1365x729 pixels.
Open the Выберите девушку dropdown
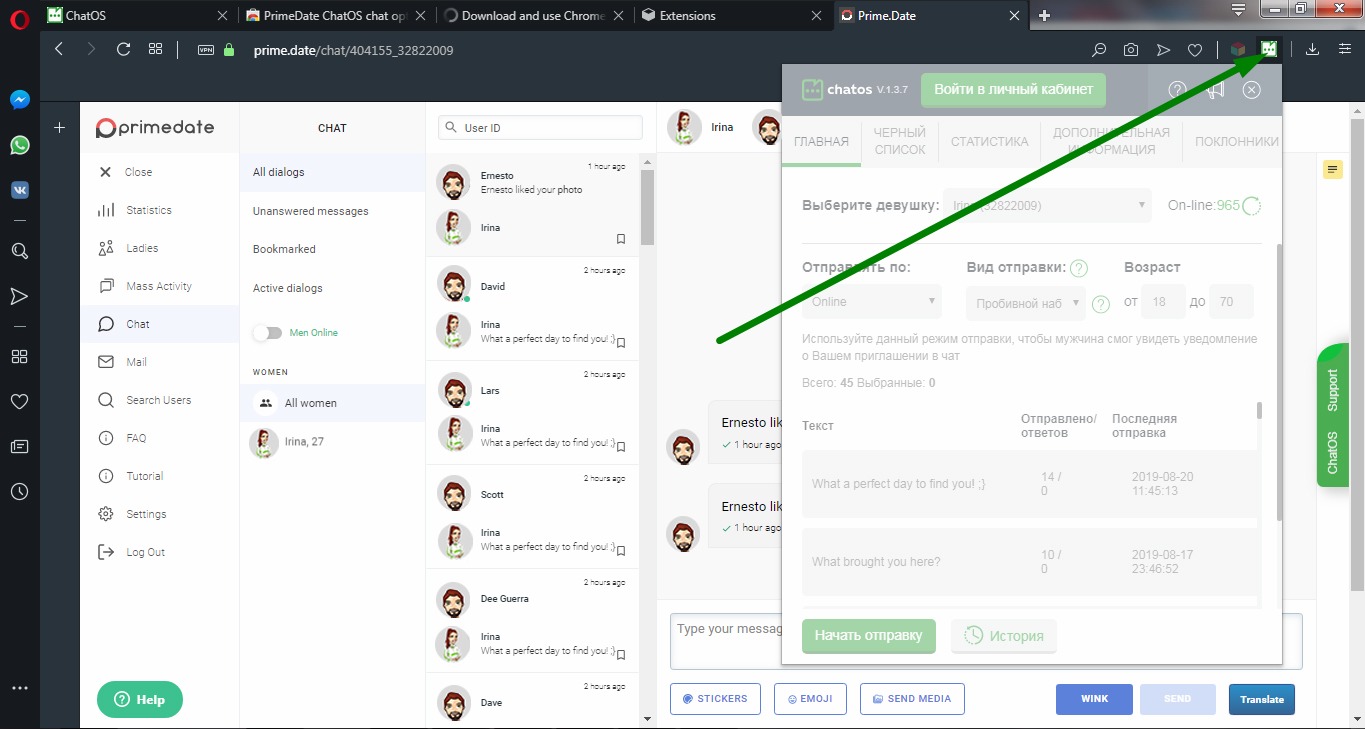1048,205
